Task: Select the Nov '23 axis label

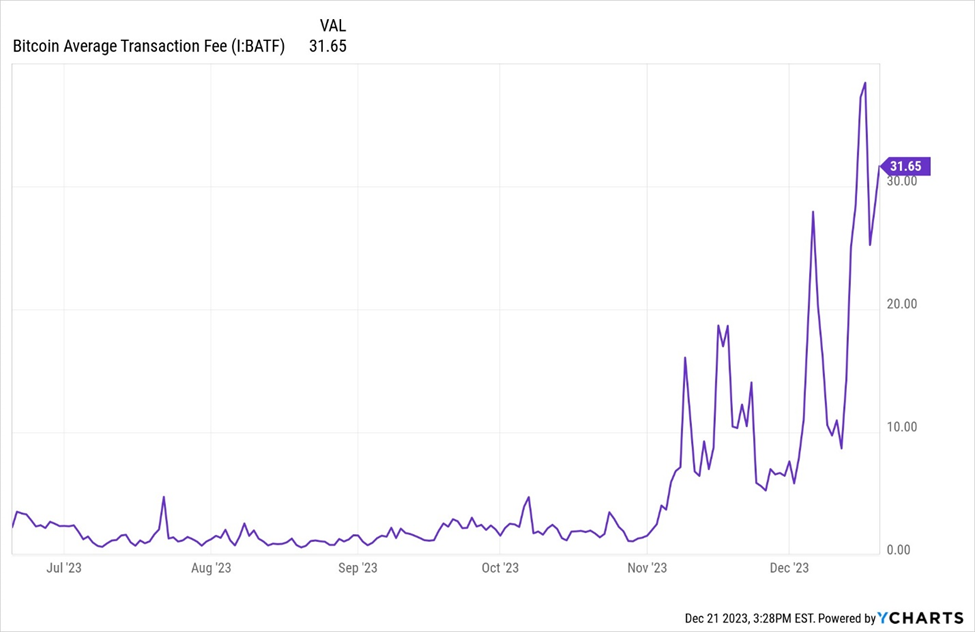Action: click(x=646, y=567)
